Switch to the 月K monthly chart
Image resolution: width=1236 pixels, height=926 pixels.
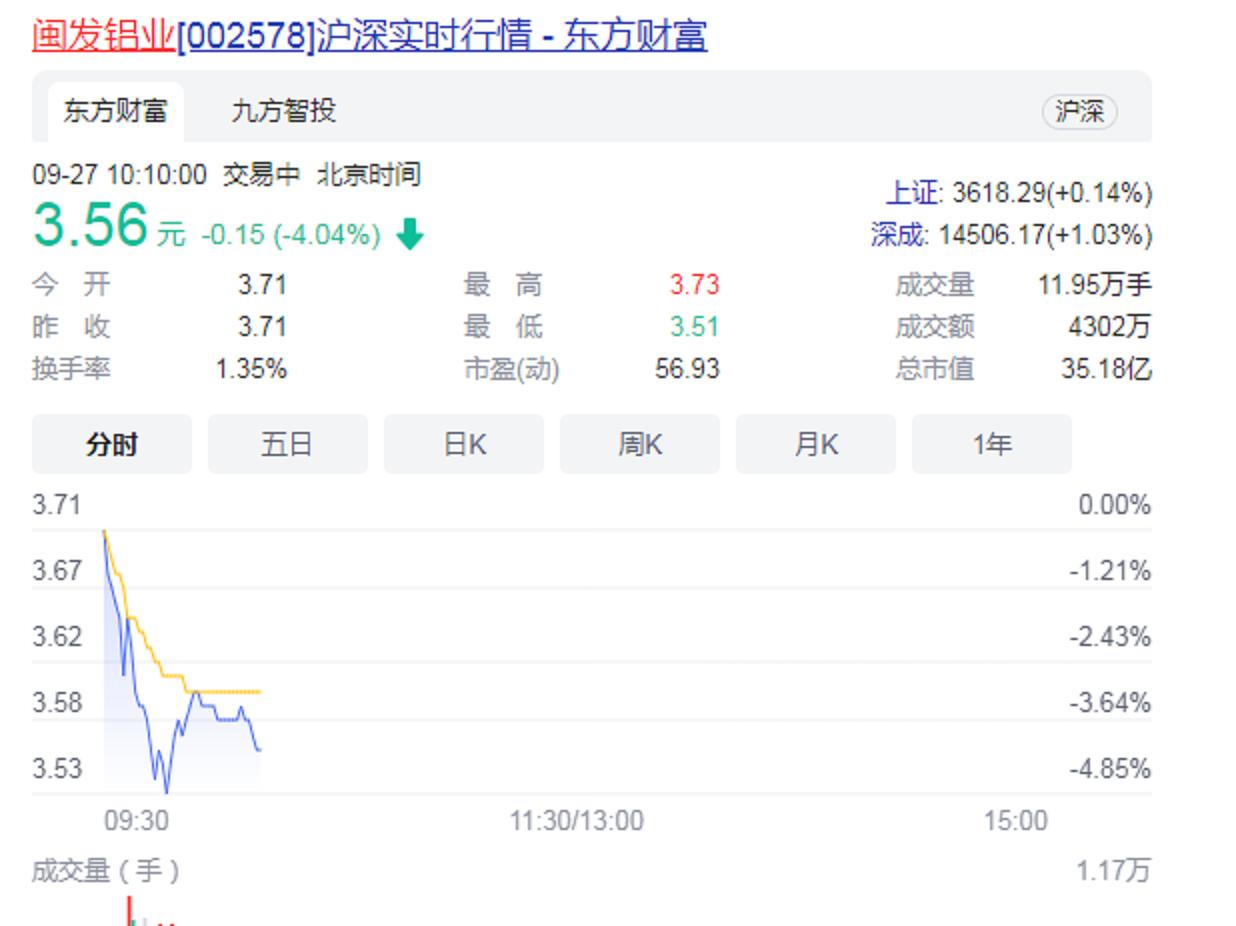click(815, 443)
